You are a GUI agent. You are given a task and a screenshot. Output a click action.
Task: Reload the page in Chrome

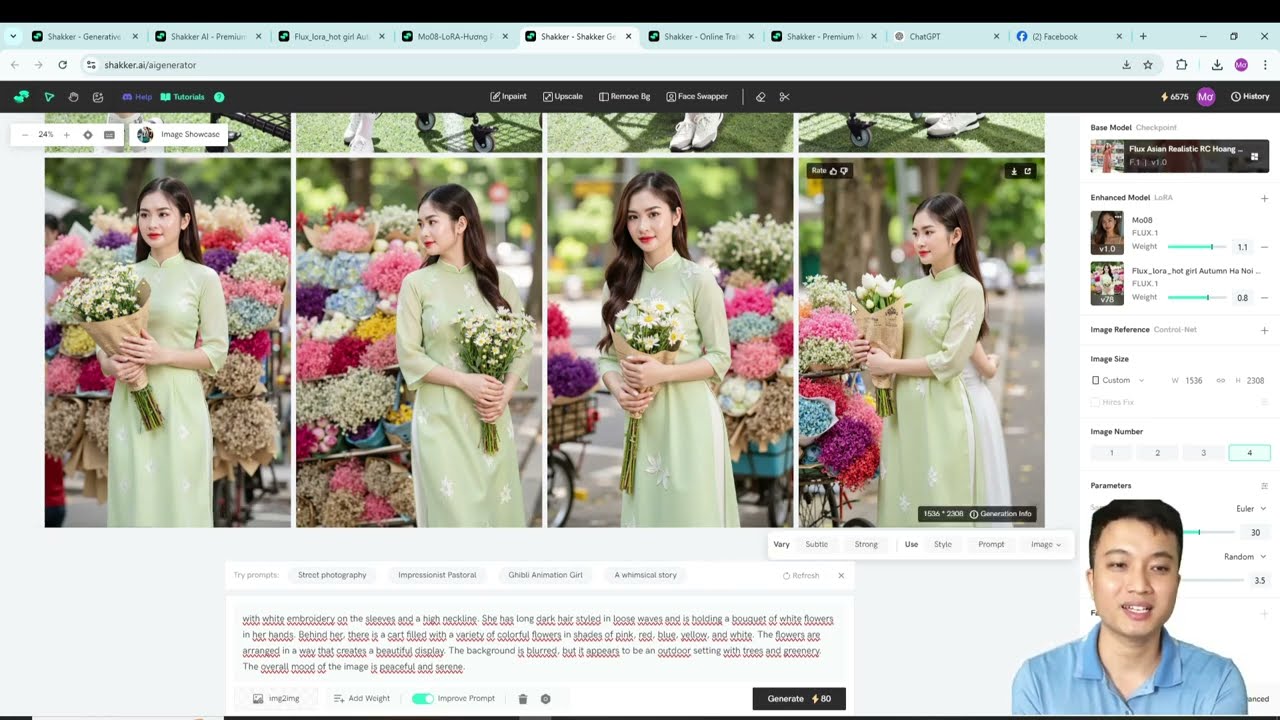coord(62,65)
